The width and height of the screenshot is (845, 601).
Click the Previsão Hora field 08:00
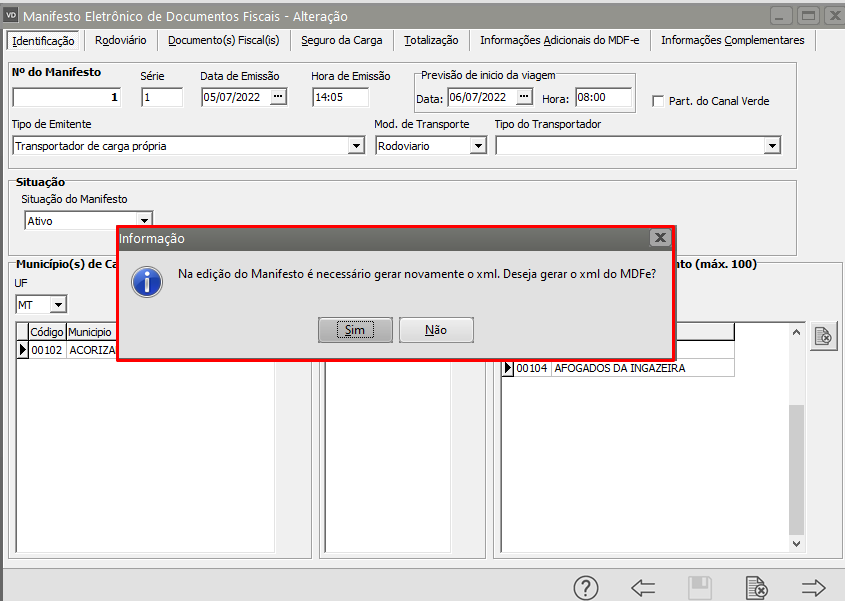click(603, 98)
